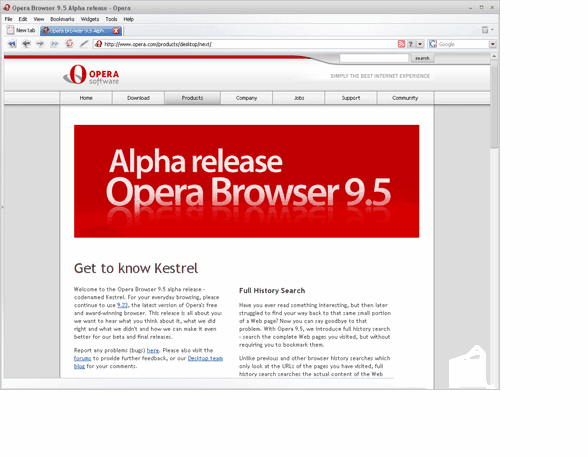Click the Fast Forward icon

tap(55, 44)
